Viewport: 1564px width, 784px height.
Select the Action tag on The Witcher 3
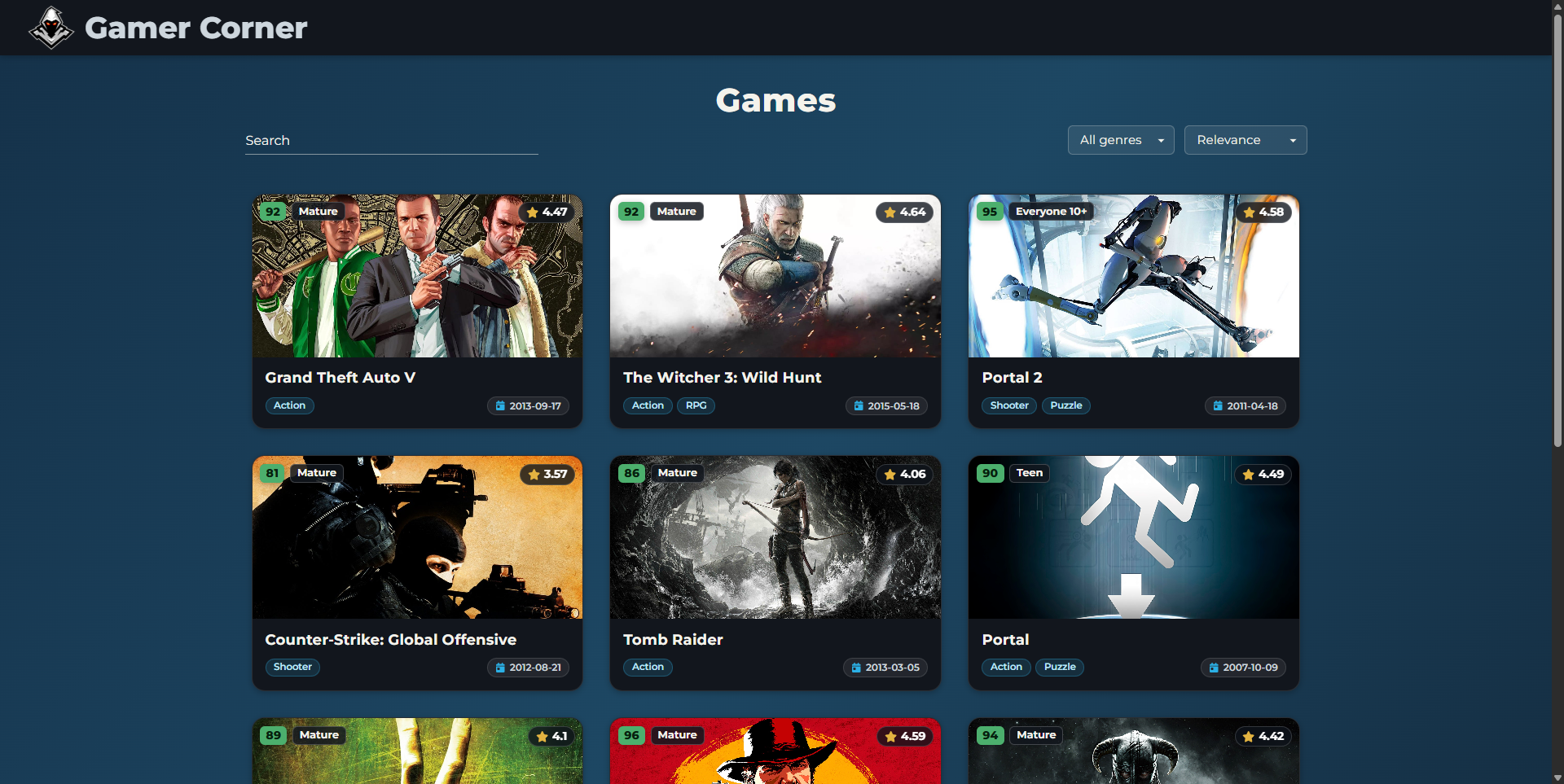[x=648, y=405]
